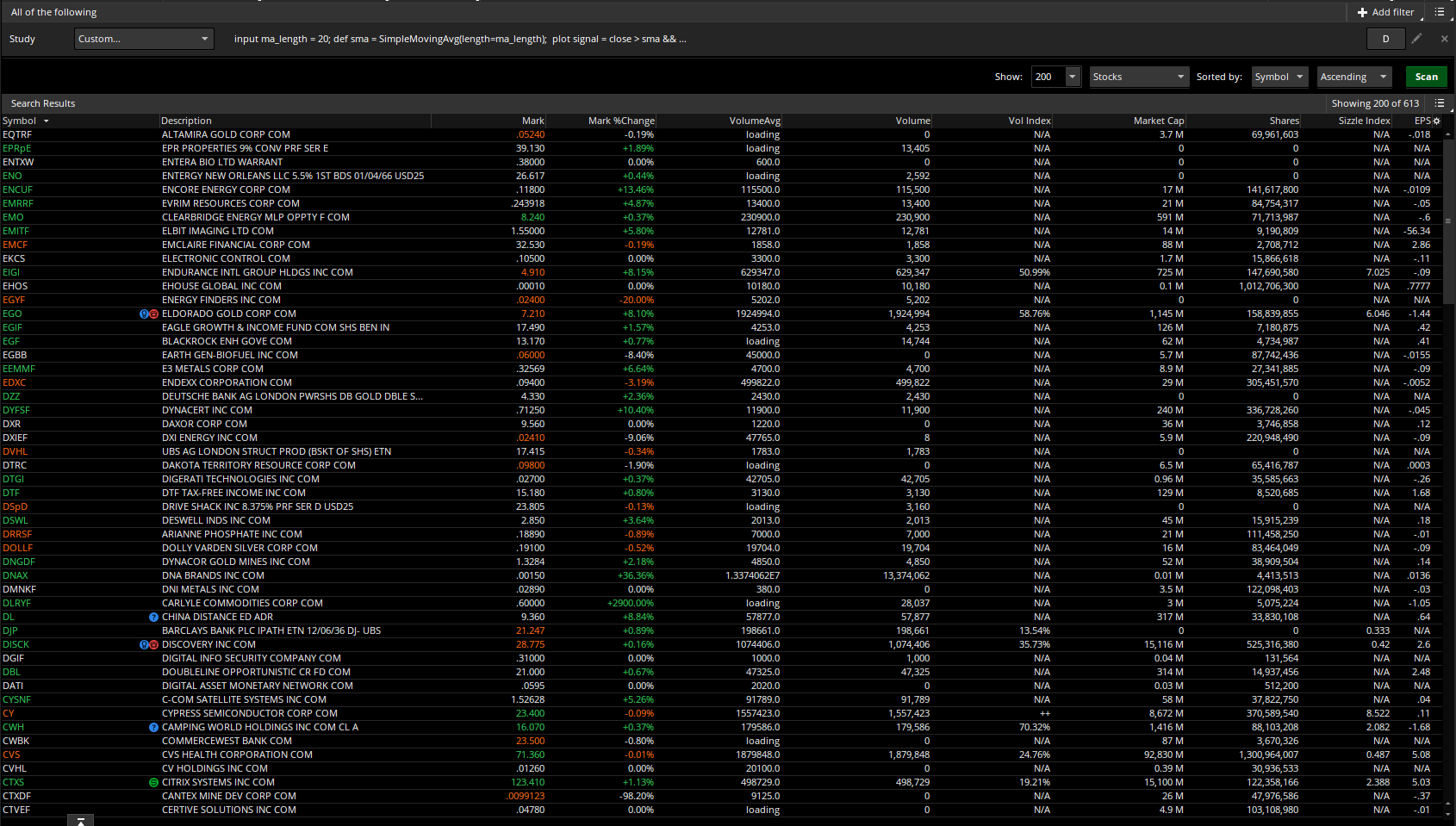
Task: Select the CVS symbol
Action: (x=11, y=755)
